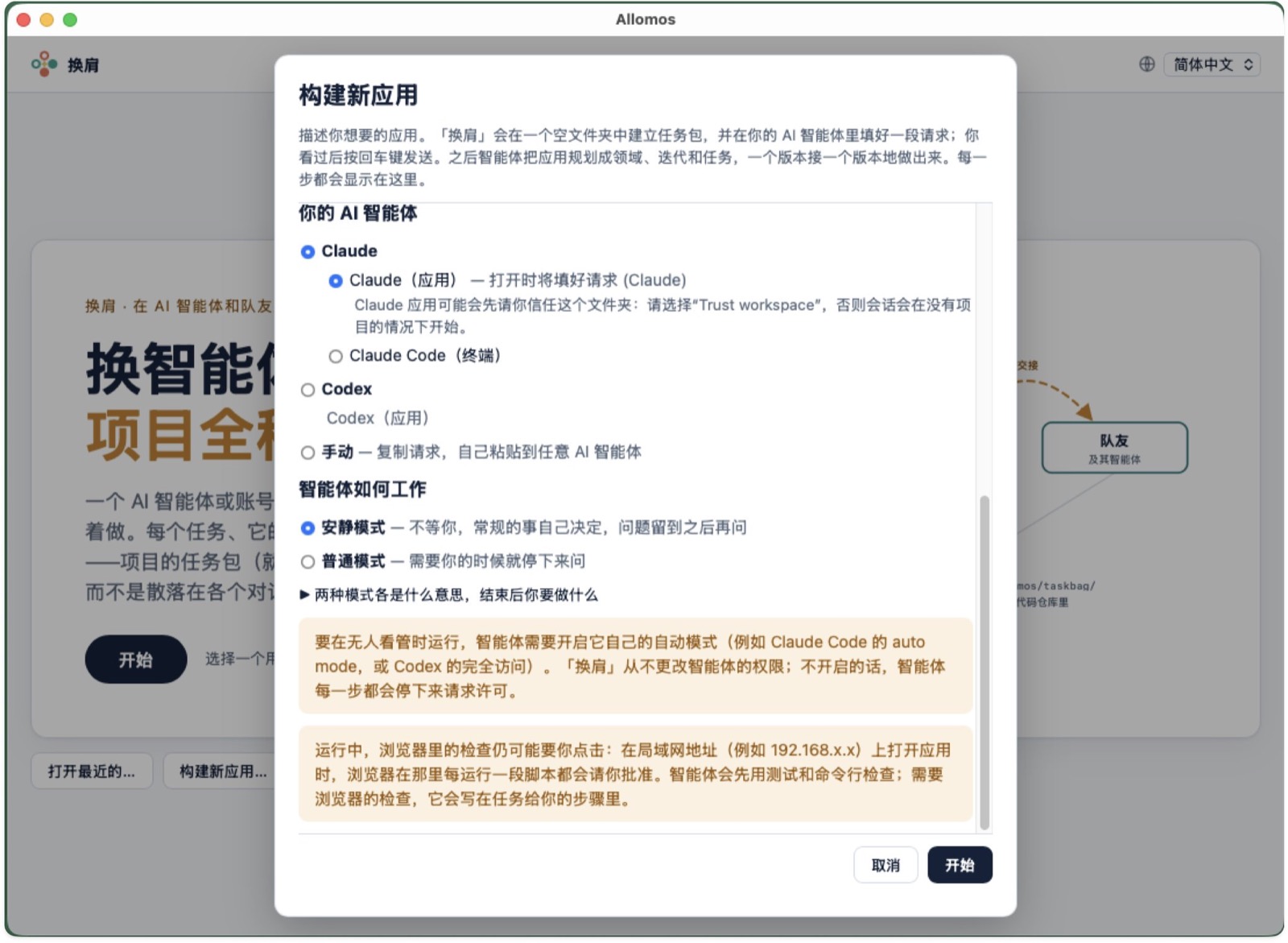This screenshot has width=1288, height=943.
Task: Click the 你的 AI 智能体 heading
Action: pyautogui.click(x=358, y=213)
